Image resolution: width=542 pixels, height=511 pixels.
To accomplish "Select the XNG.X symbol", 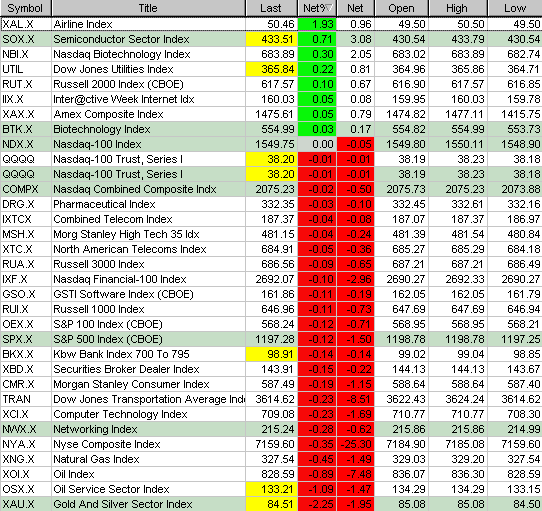I will coord(18,459).
